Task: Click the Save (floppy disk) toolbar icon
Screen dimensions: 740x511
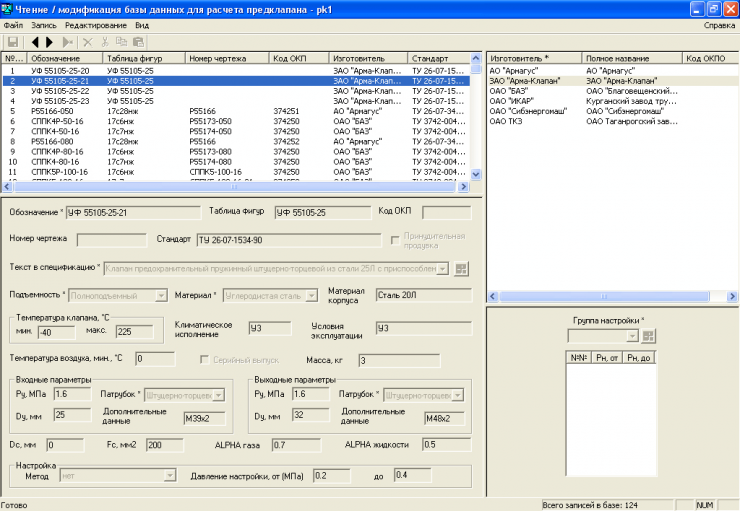Action: (x=13, y=43)
